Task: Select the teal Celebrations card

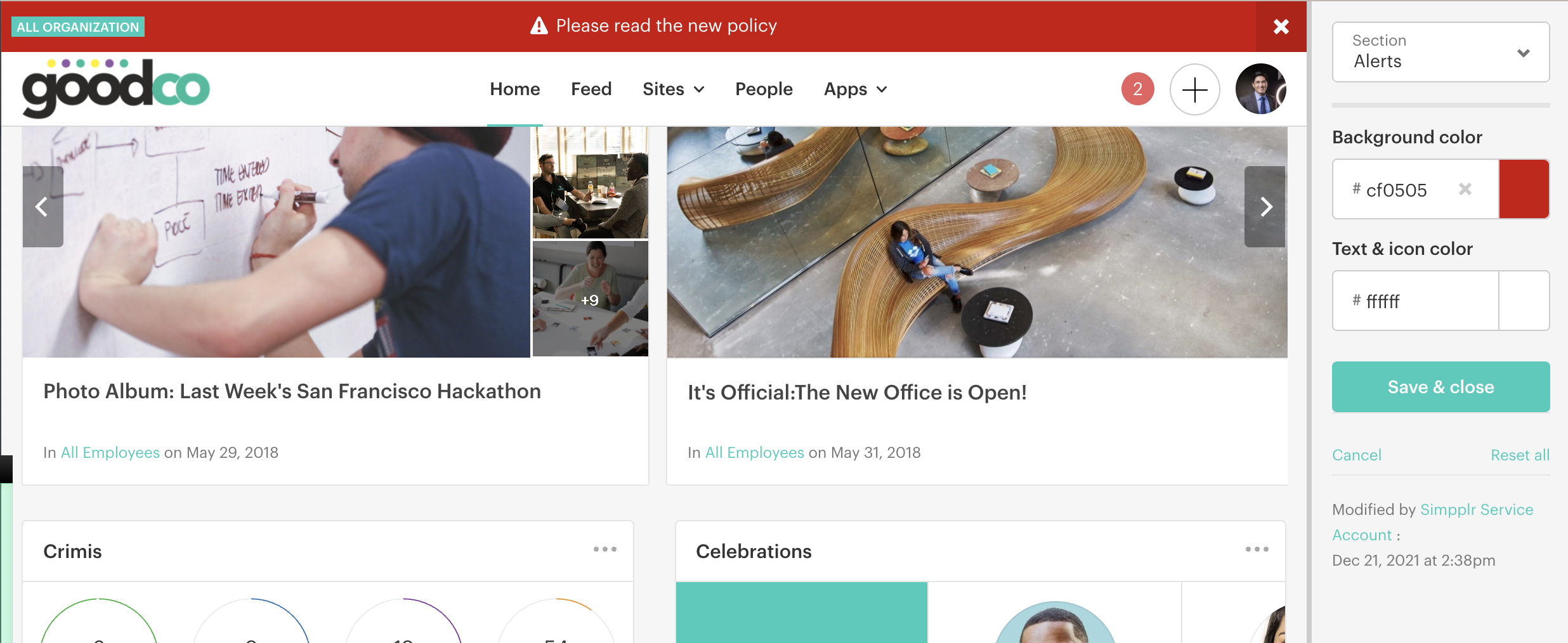Action: pos(802,613)
